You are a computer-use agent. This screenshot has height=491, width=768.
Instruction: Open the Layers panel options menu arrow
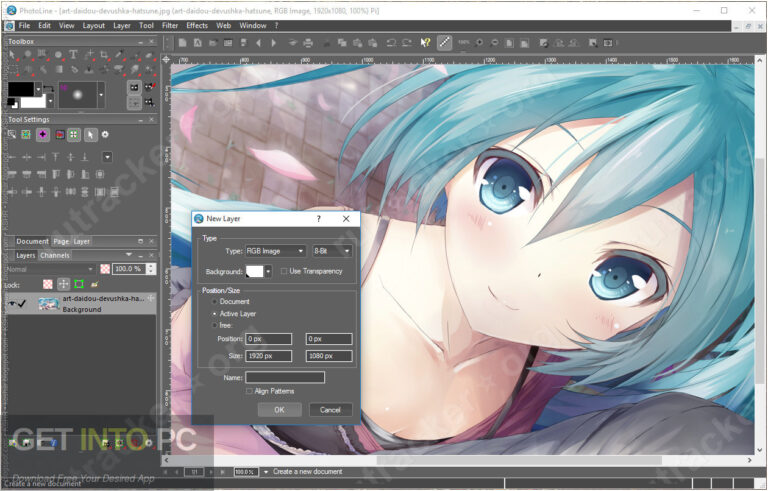tap(129, 255)
